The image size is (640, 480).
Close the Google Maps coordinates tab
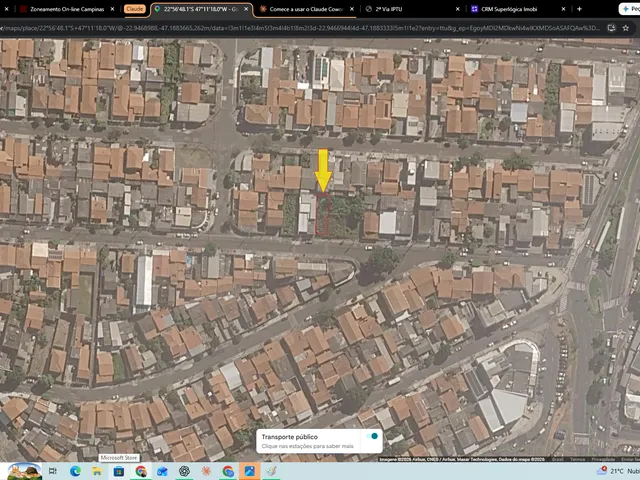click(x=246, y=9)
